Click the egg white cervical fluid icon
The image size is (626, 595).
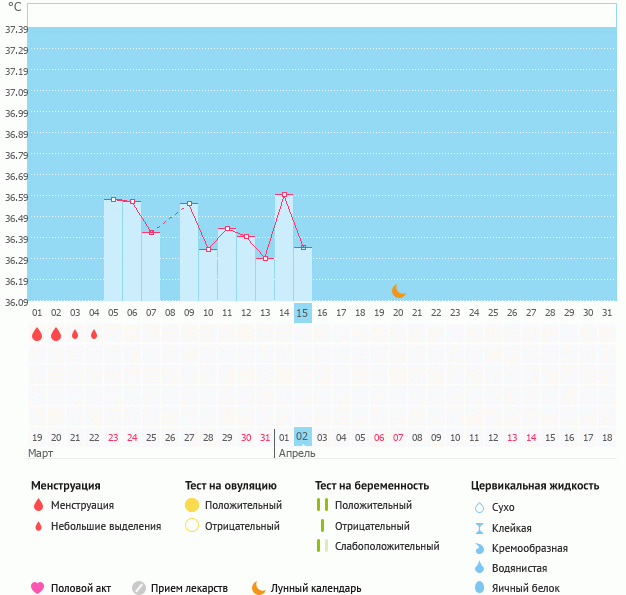479,588
